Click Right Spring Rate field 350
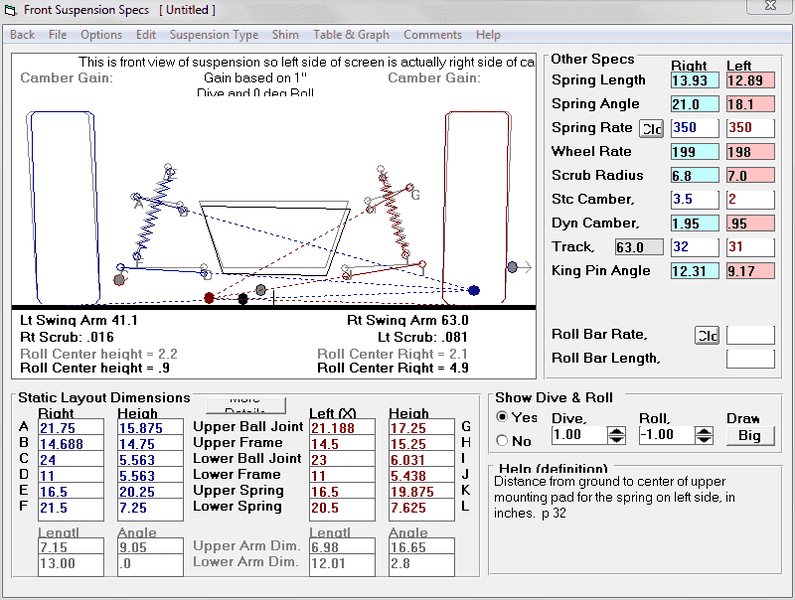 point(695,128)
